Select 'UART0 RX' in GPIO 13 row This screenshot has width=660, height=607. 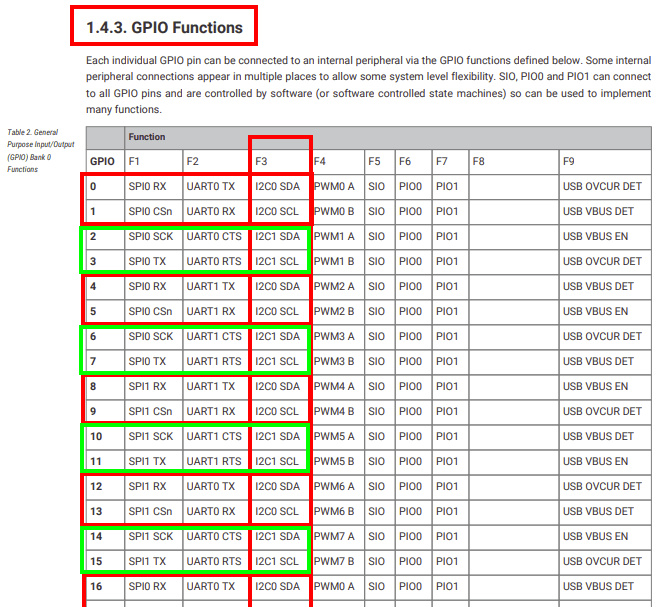point(211,511)
